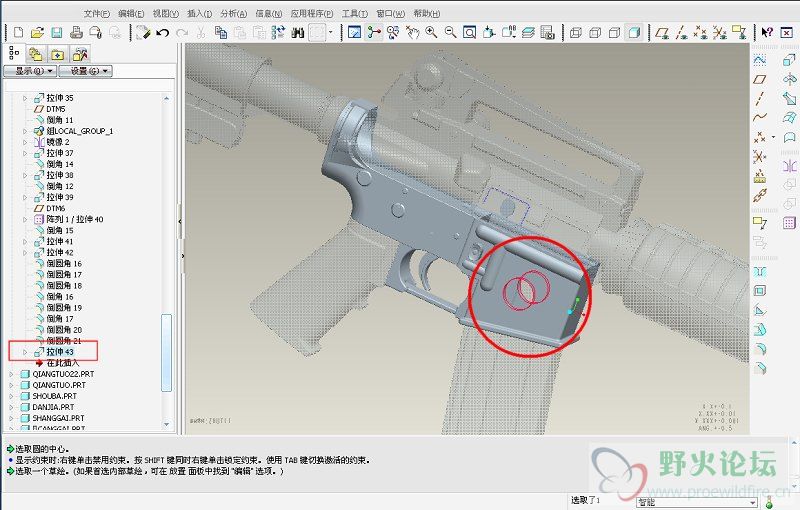Switch to No Hidden display

(x=614, y=33)
